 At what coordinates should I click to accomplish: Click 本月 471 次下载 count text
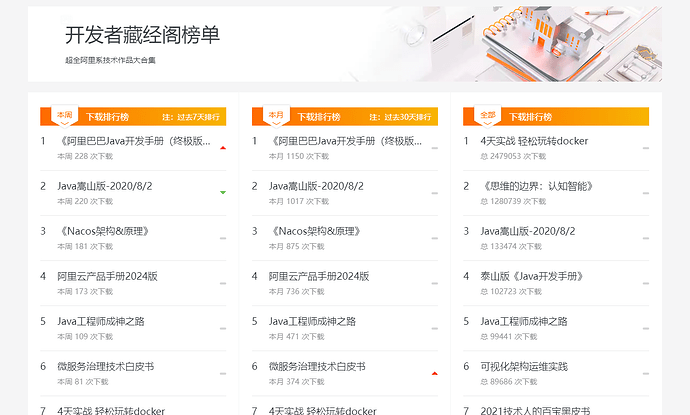click(x=297, y=337)
